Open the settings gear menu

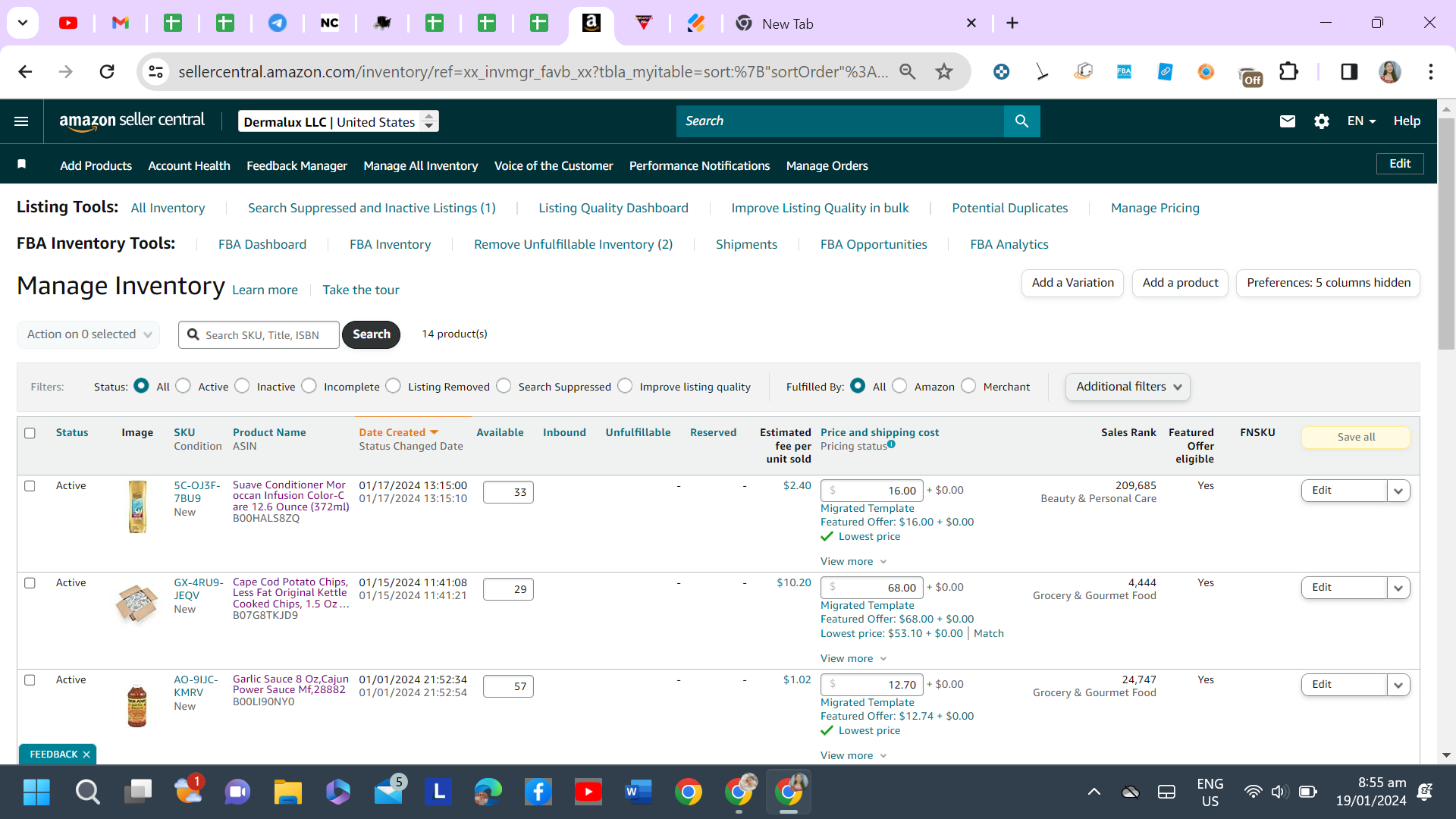coord(1322,121)
